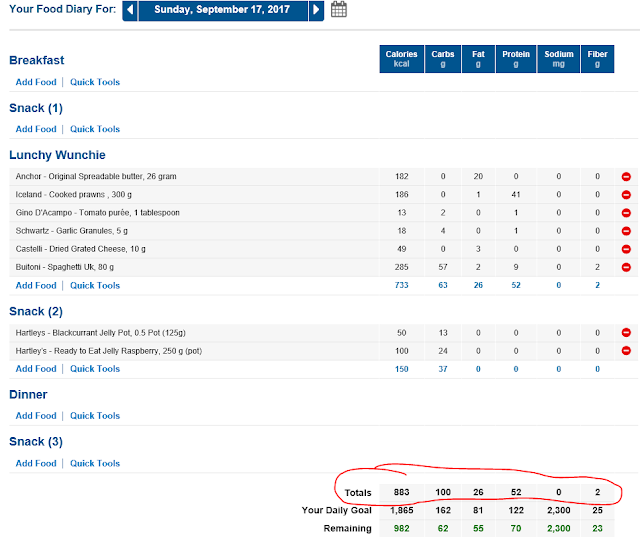Open Quick Tools under Breakfast
This screenshot has width=640, height=537.
[x=95, y=82]
